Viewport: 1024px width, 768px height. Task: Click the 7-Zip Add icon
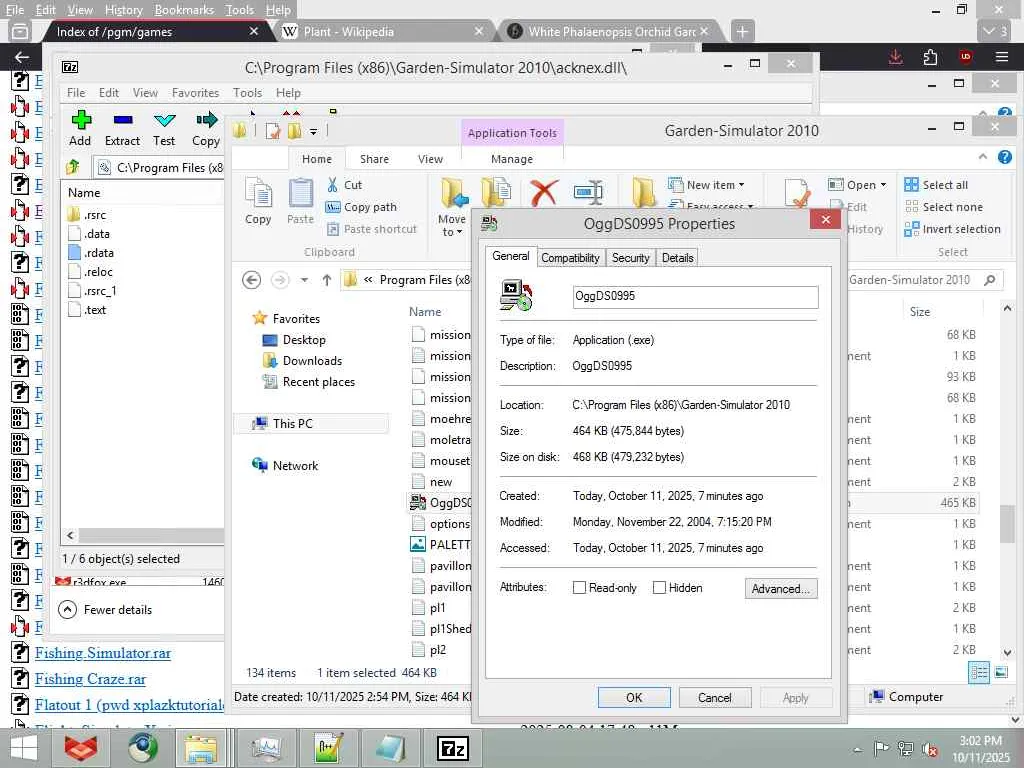(80, 120)
